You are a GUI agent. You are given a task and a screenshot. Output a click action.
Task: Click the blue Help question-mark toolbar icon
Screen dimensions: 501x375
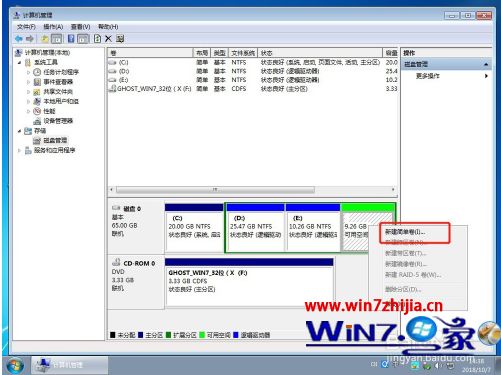(x=71, y=39)
